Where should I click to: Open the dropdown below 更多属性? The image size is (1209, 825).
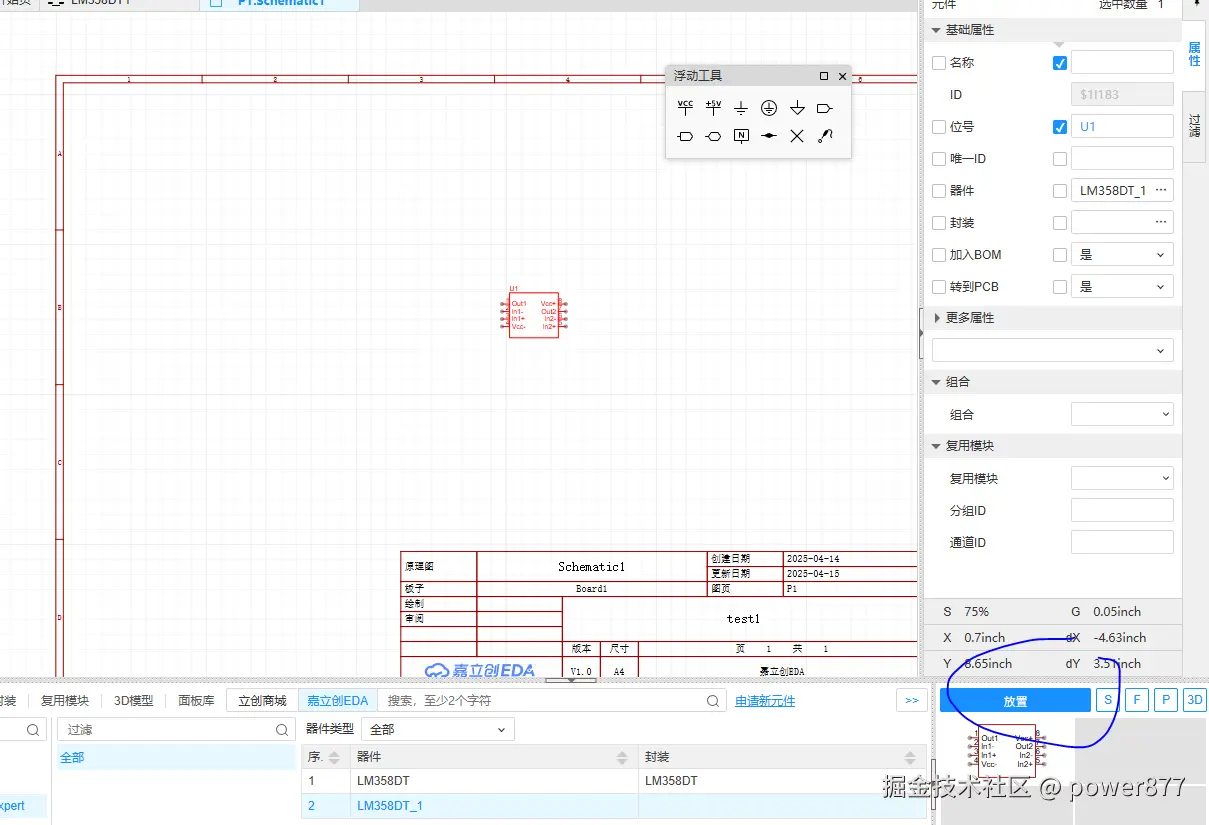1053,350
